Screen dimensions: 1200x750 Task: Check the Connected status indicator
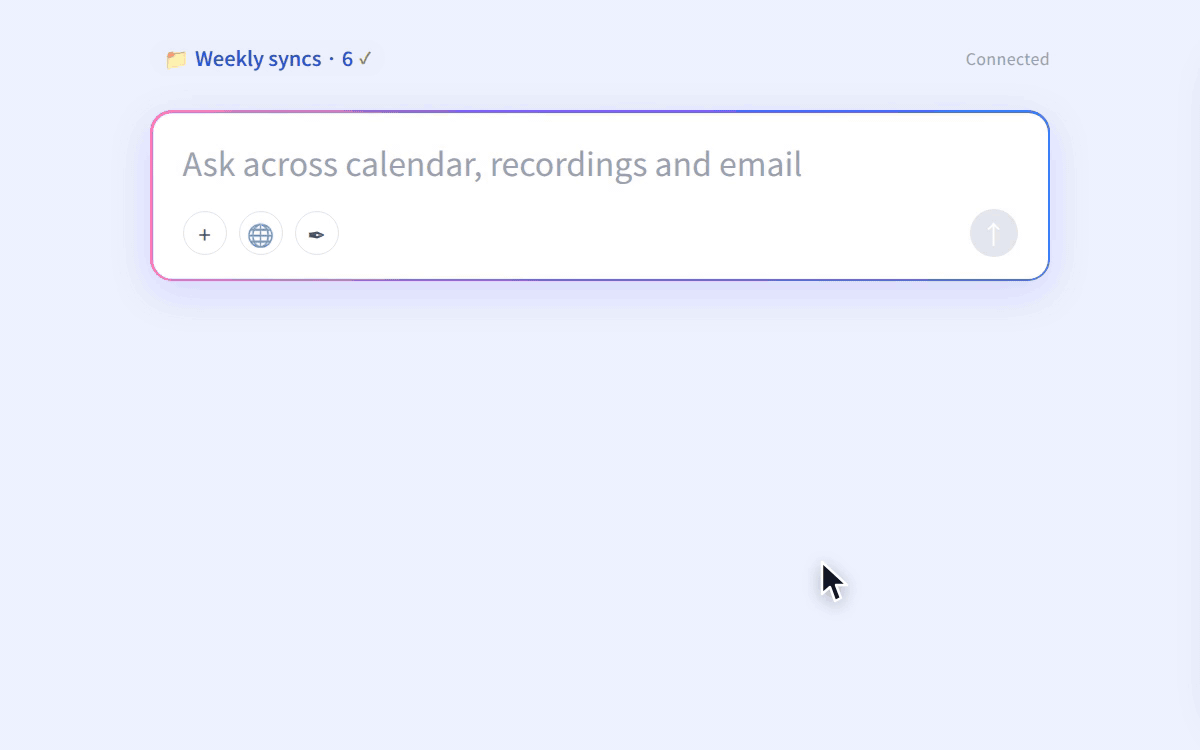1007,59
